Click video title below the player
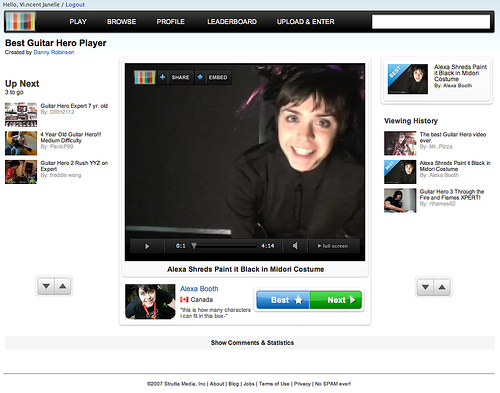The width and height of the screenshot is (500, 393). click(x=246, y=269)
